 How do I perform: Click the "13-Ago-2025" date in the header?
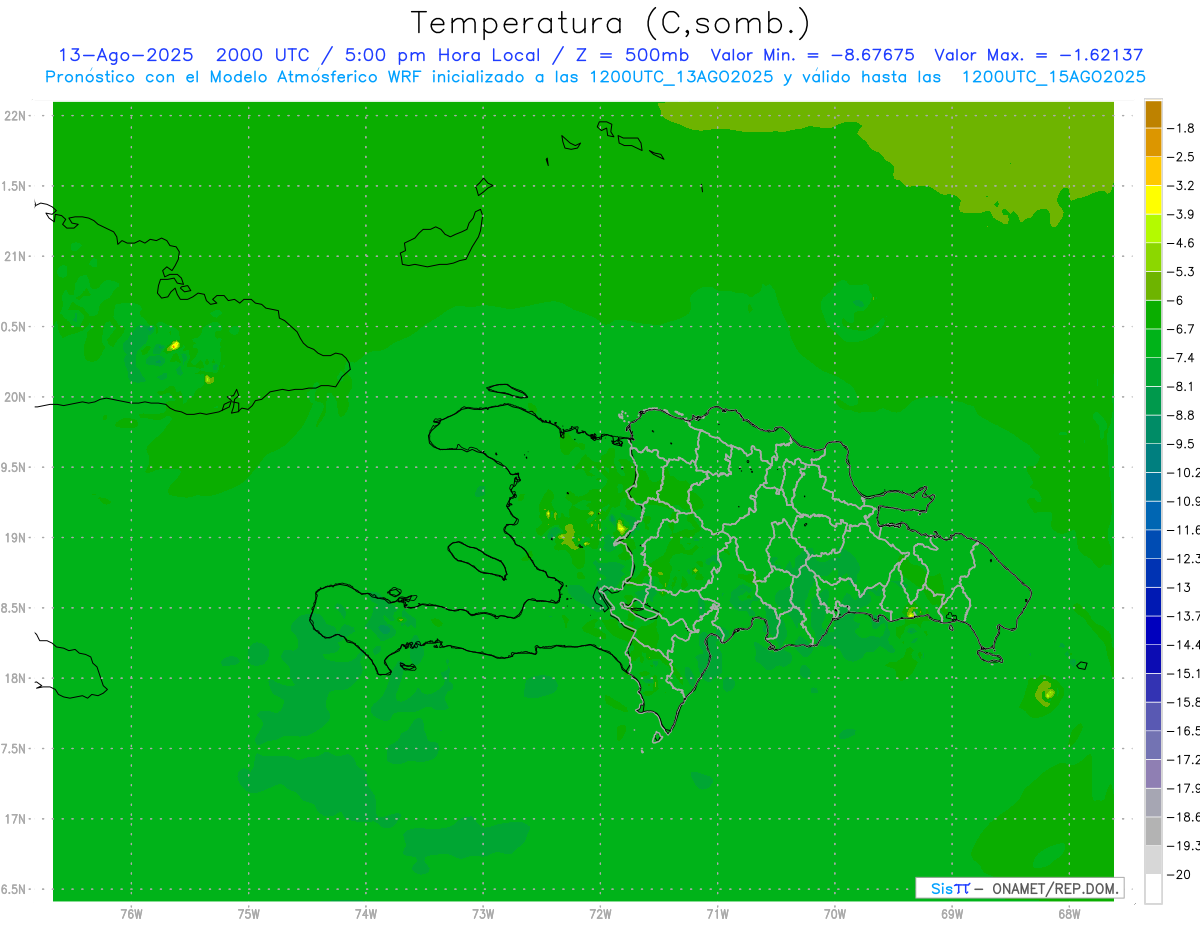tap(125, 55)
